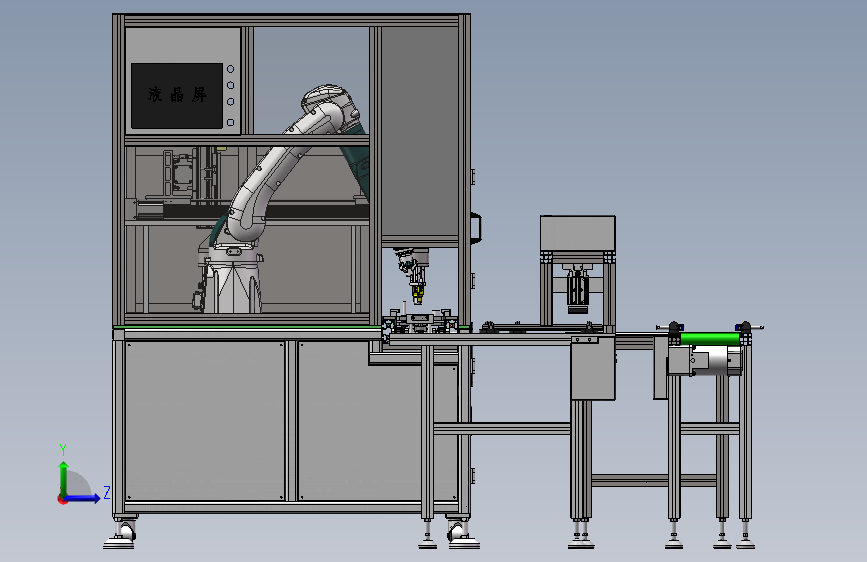Select the black 液晶屏 LCD screen panel
Screen dimensions: 867x562
pyautogui.click(x=177, y=96)
